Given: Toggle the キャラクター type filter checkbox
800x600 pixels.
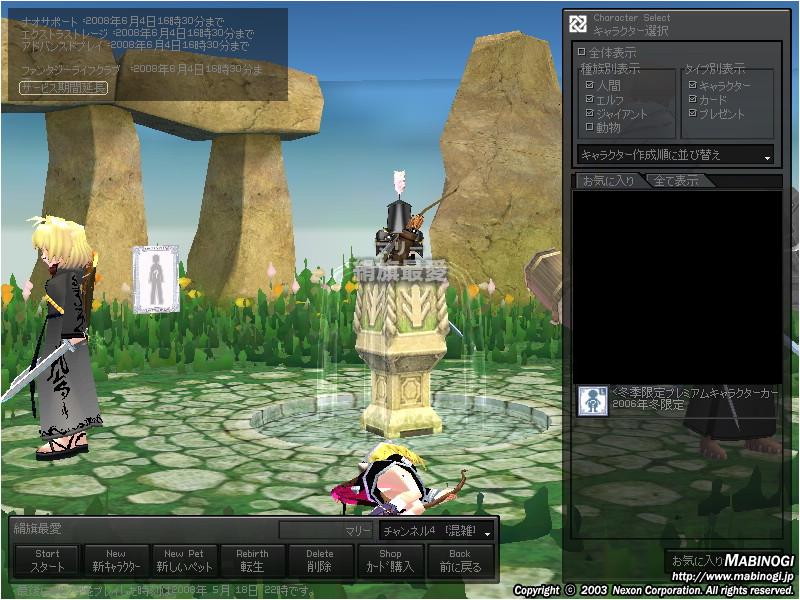Looking at the screenshot, I should click(x=692, y=86).
